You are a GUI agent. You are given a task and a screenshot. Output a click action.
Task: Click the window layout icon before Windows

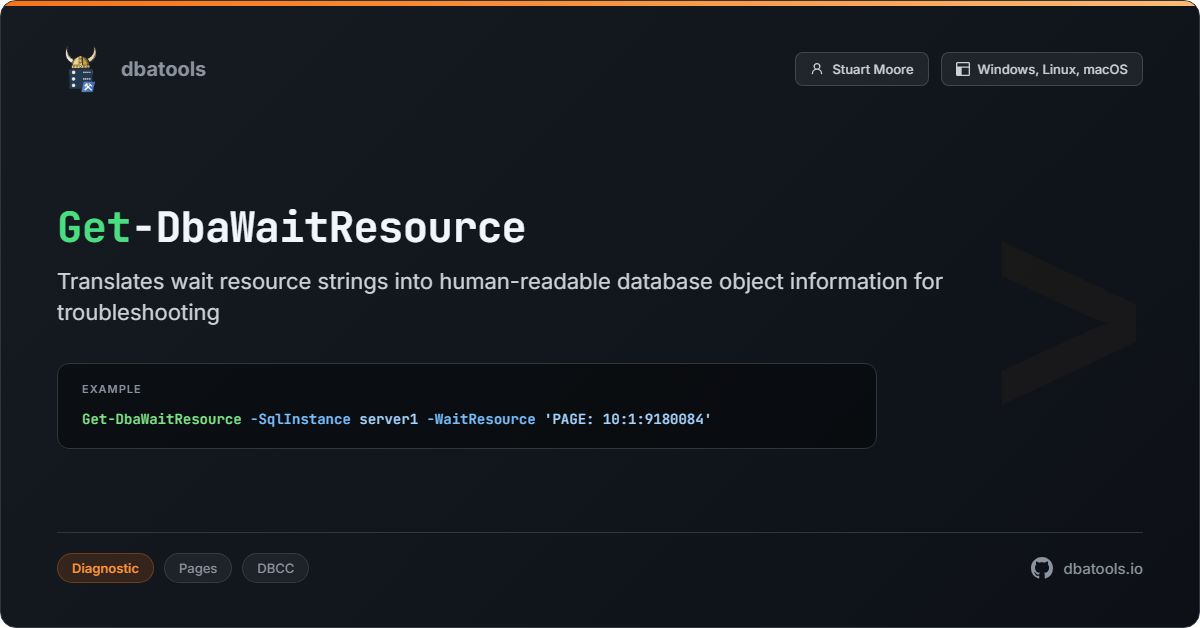pos(963,69)
